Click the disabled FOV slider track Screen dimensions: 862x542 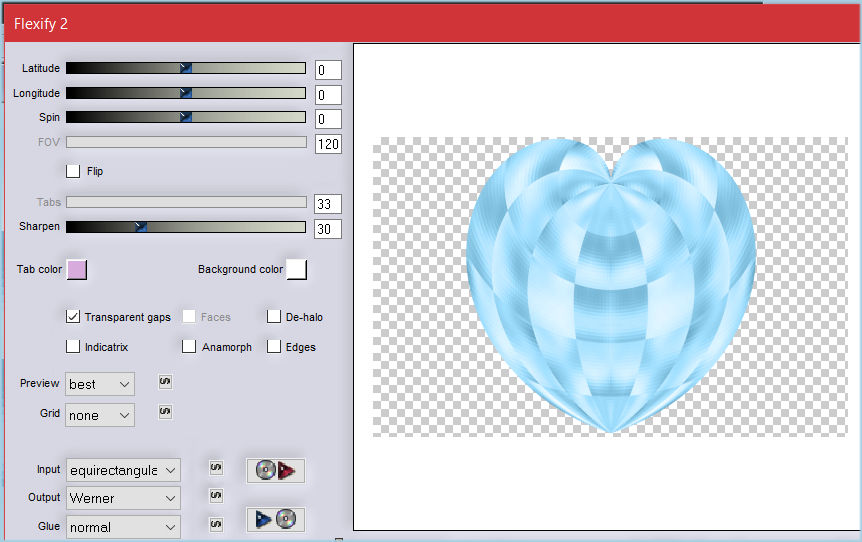click(x=186, y=142)
